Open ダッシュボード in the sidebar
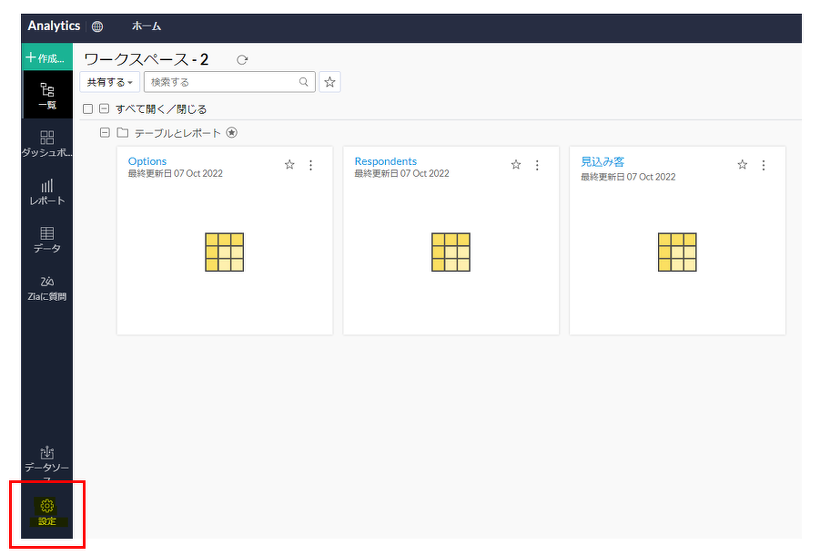 pyautogui.click(x=47, y=143)
